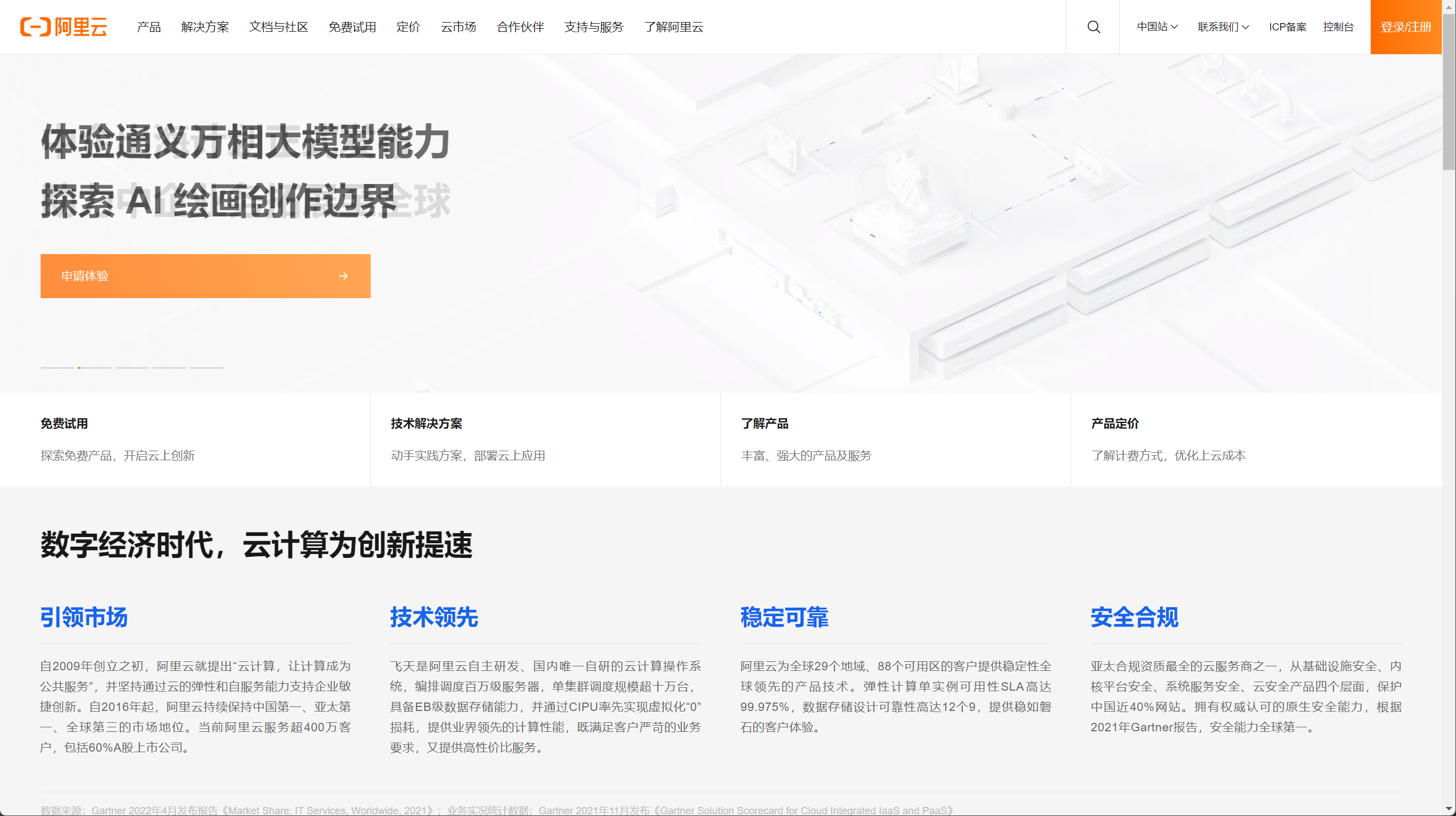The image size is (1456, 816).
Task: Open the 控制台 console link
Action: 1338,27
